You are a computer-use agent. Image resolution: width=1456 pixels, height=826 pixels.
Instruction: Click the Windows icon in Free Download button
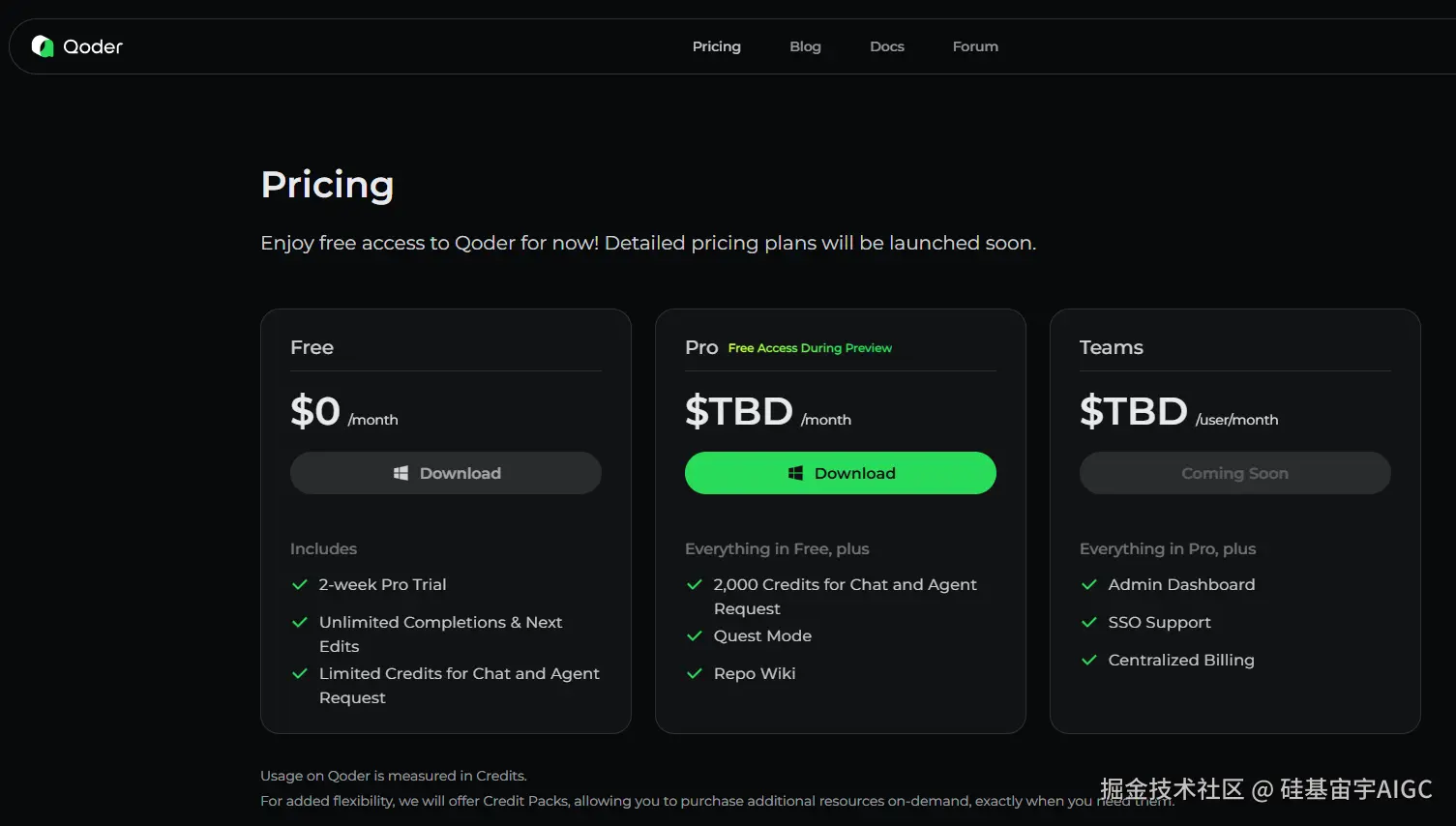click(401, 473)
